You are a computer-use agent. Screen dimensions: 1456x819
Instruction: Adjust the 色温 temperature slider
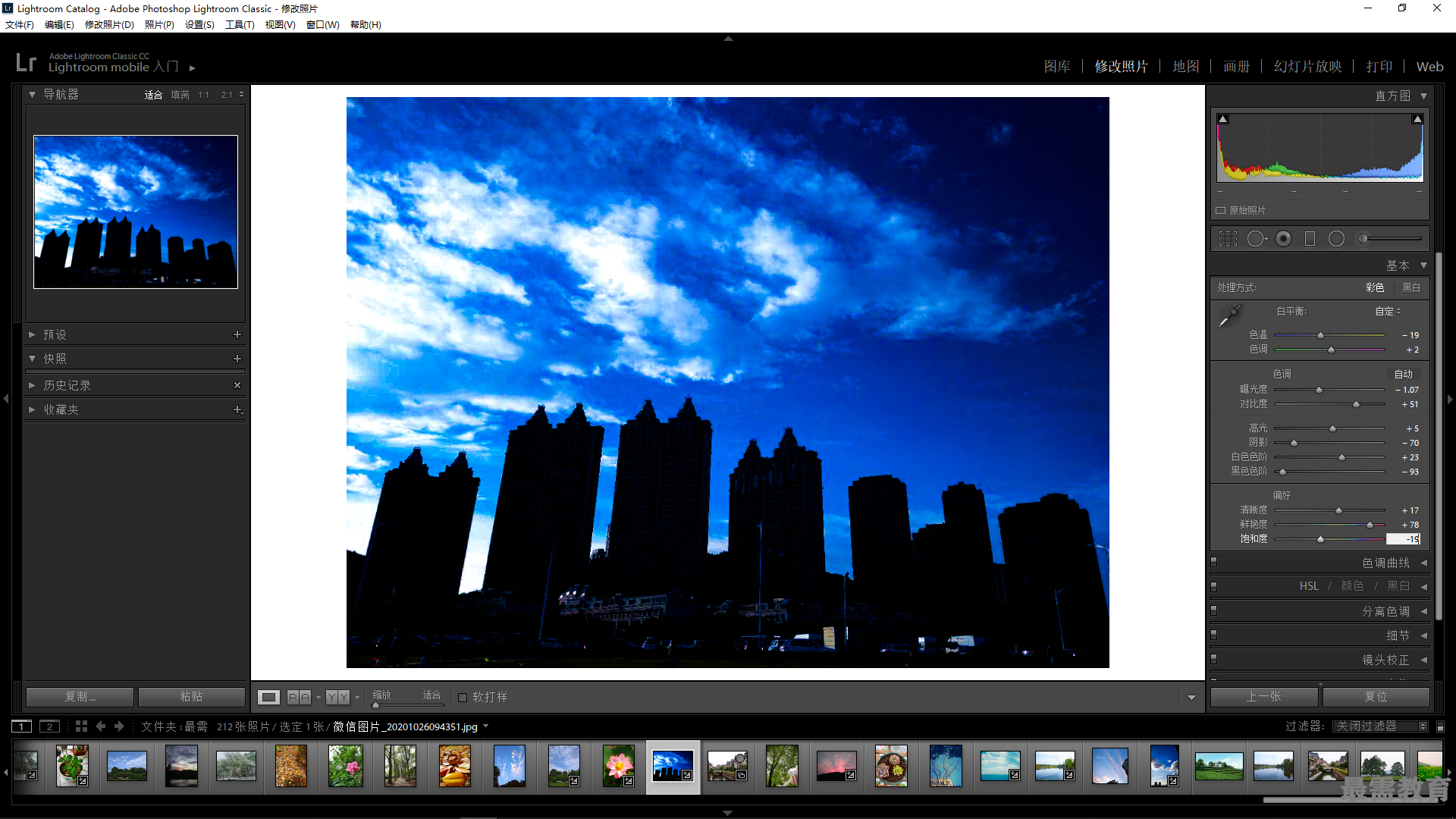(1320, 335)
